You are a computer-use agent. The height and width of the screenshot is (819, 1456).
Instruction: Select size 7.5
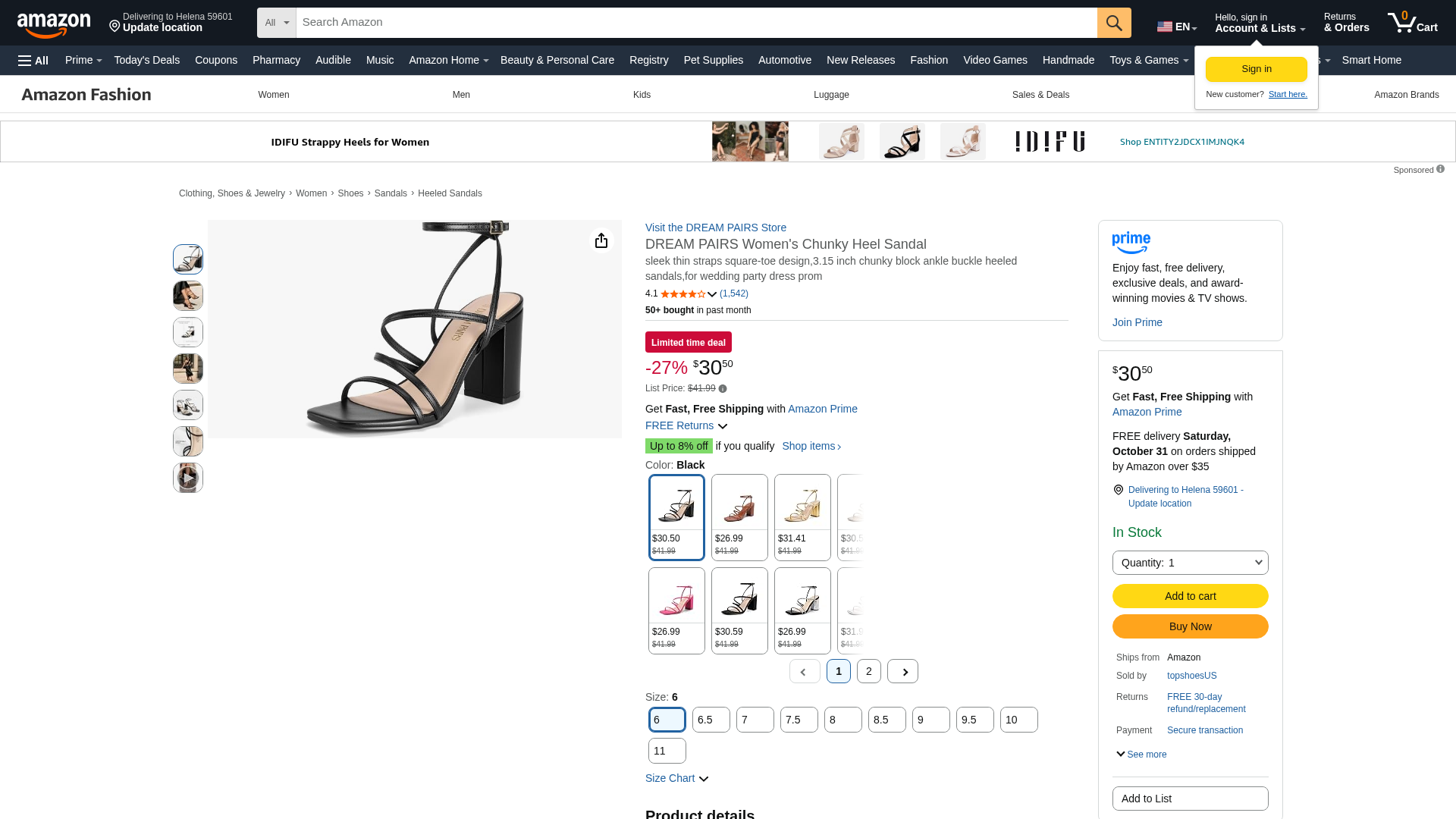pos(799,720)
